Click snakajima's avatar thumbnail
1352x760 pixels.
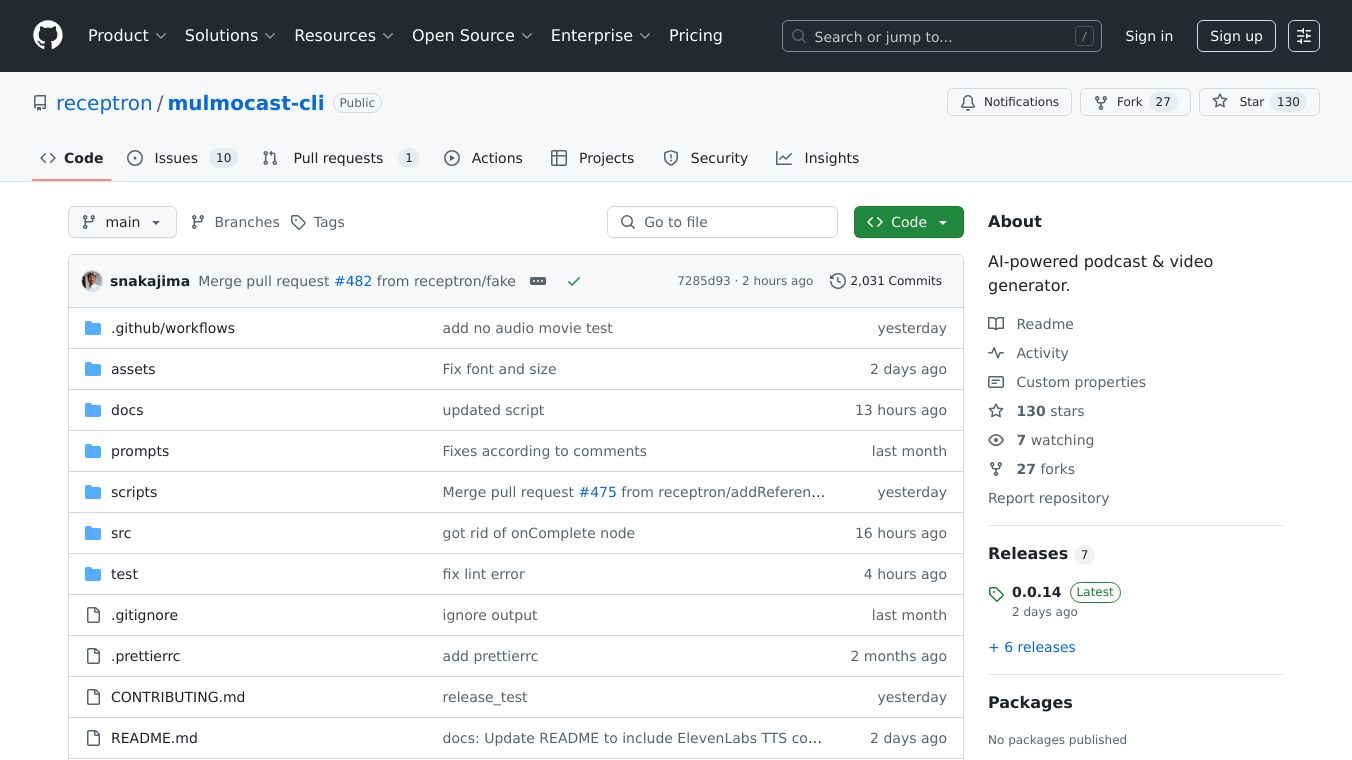[92, 281]
